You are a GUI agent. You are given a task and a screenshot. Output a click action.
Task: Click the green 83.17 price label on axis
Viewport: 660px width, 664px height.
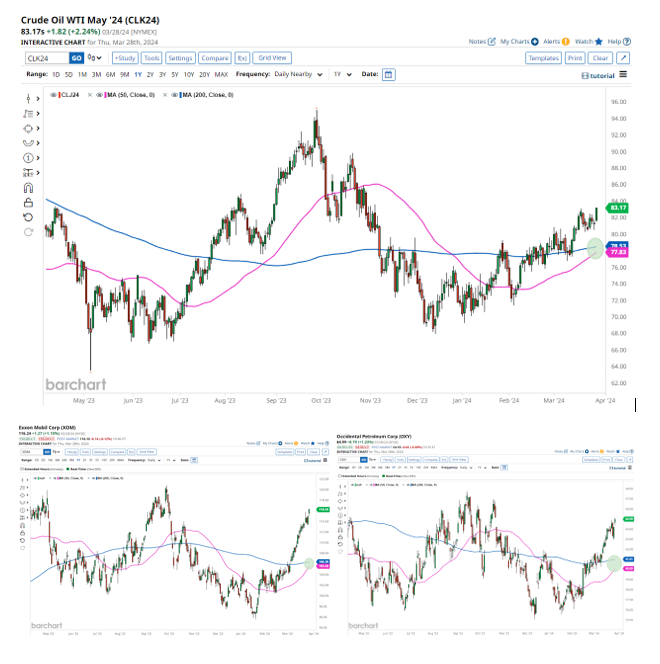618,208
